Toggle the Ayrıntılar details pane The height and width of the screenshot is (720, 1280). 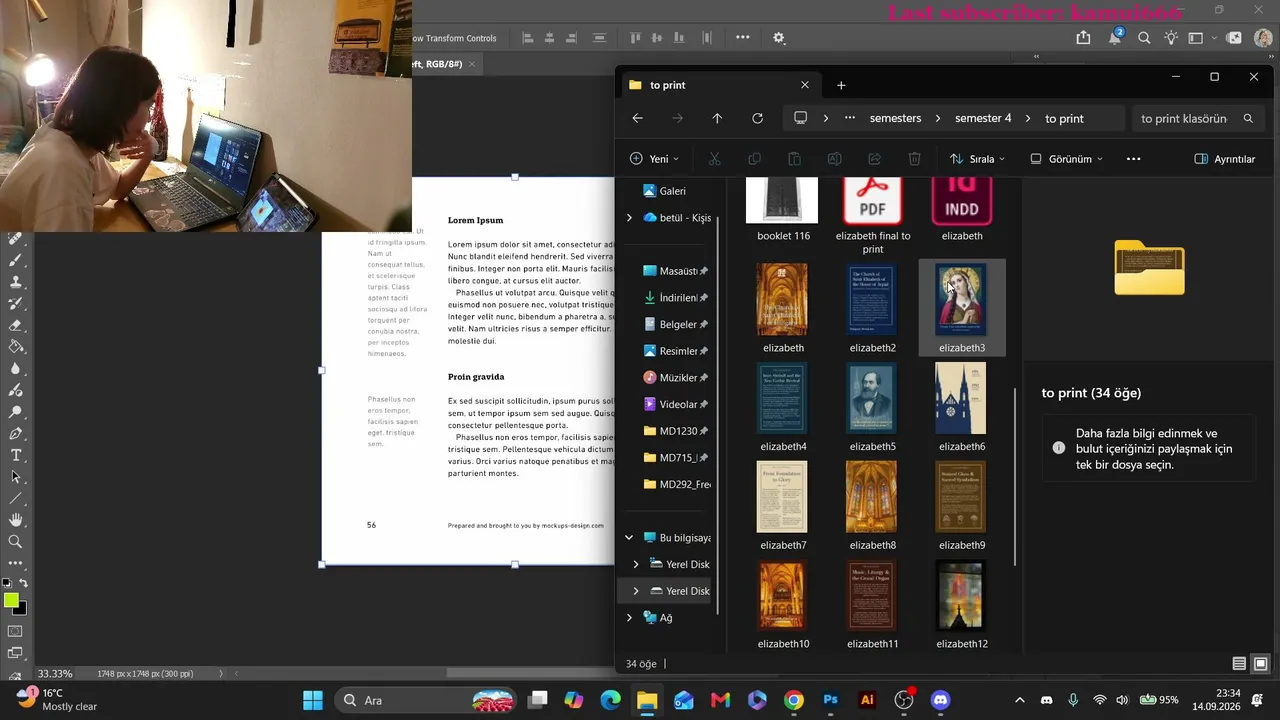point(1225,159)
